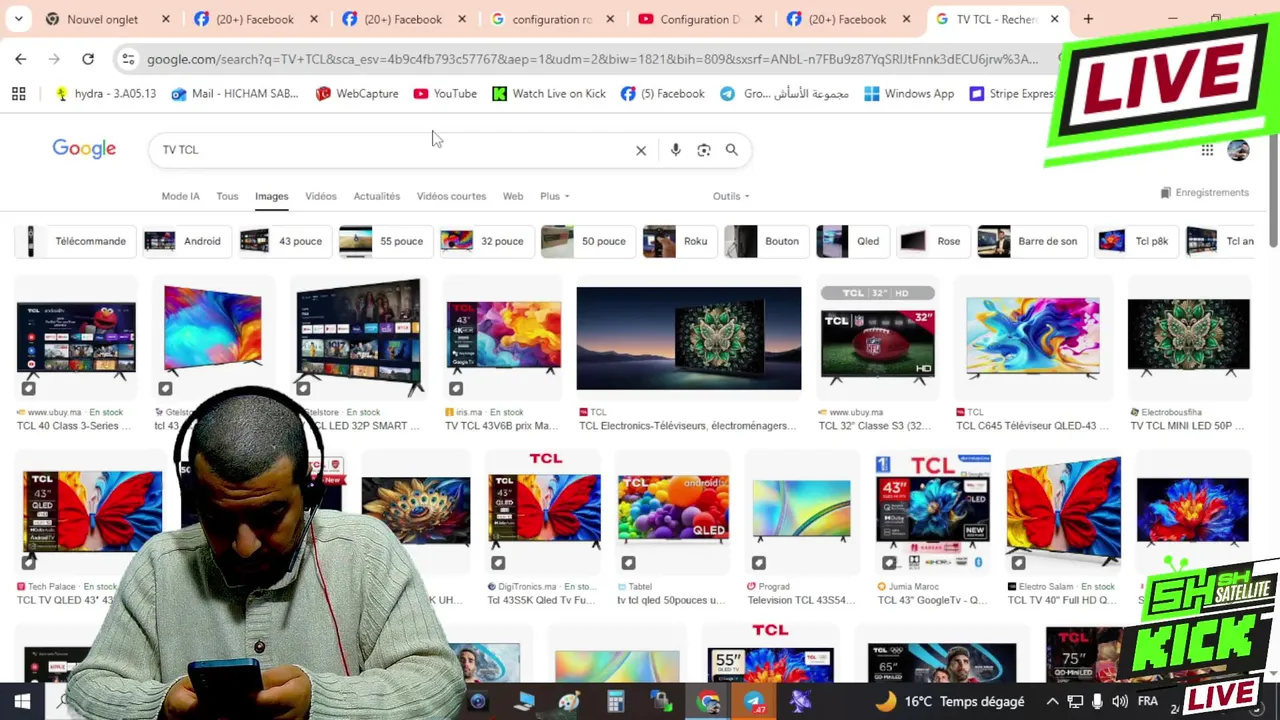This screenshot has width=1280, height=720.
Task: Open the Google account profile avatar
Action: click(x=1238, y=150)
